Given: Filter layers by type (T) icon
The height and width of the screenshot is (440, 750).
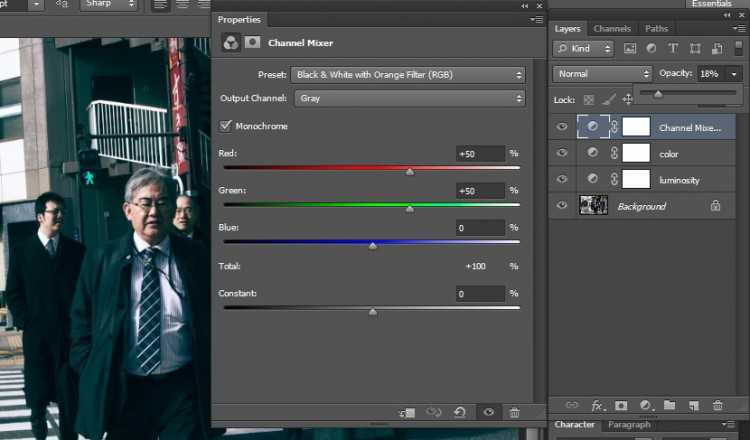Looking at the screenshot, I should point(672,48).
